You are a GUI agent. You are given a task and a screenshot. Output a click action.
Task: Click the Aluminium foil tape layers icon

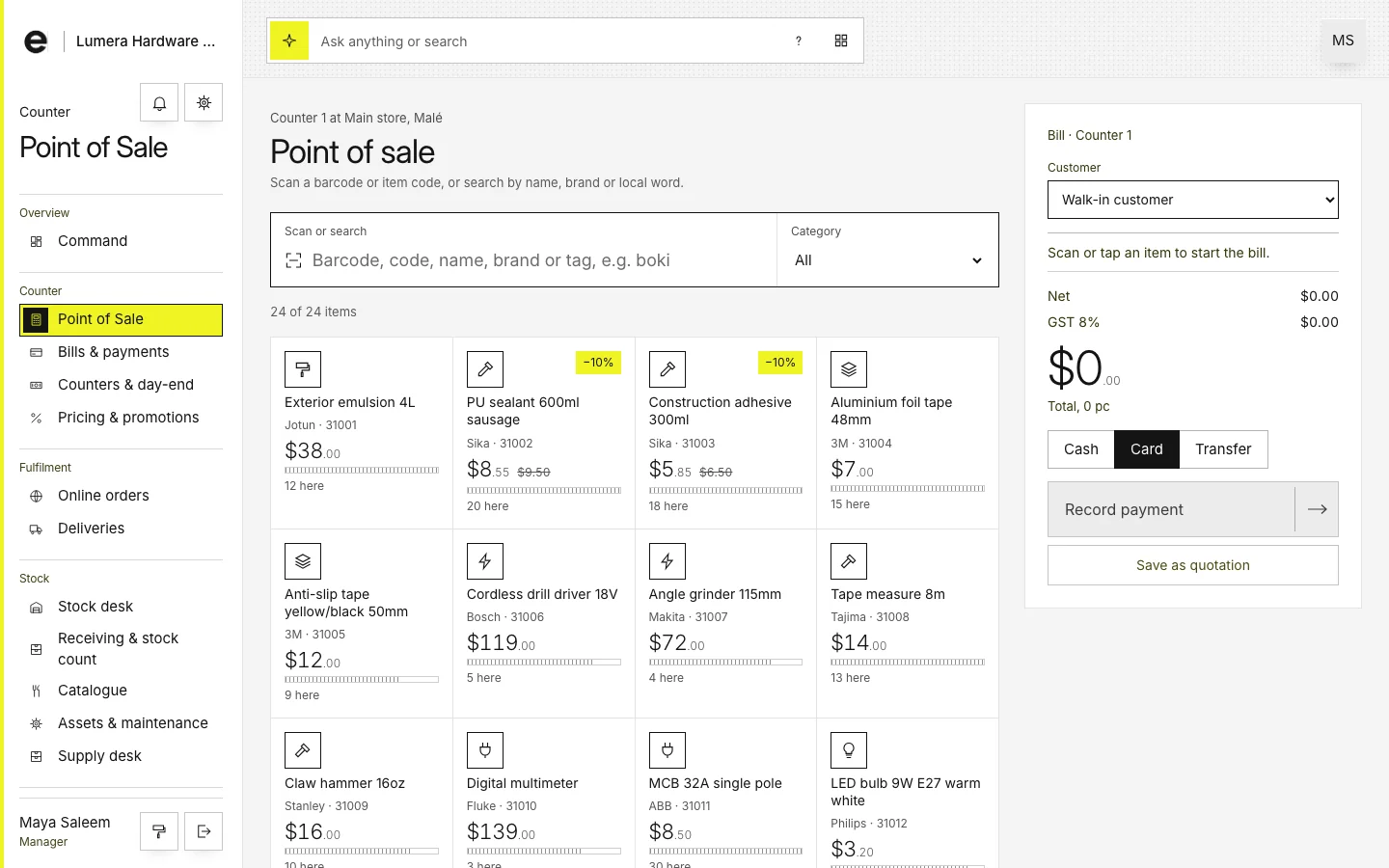click(849, 369)
